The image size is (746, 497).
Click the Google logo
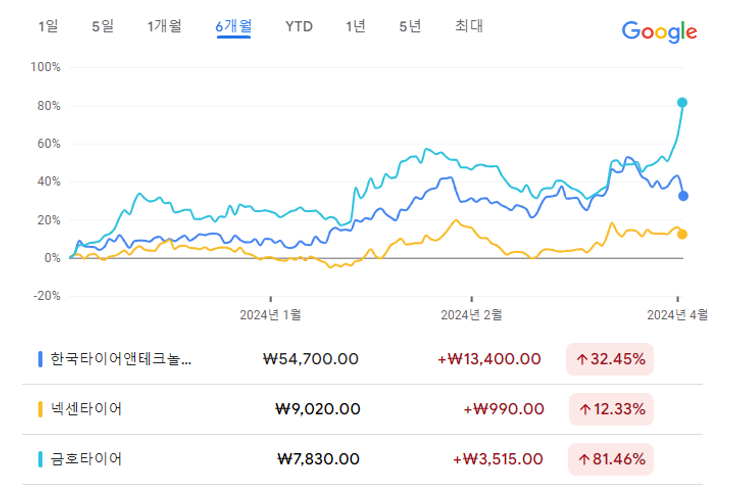pyautogui.click(x=659, y=32)
